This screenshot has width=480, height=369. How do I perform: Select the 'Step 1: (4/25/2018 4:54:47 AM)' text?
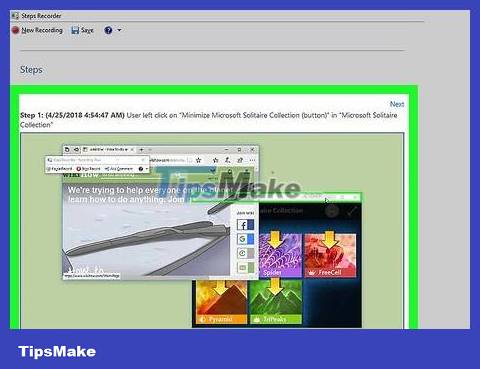pos(72,115)
